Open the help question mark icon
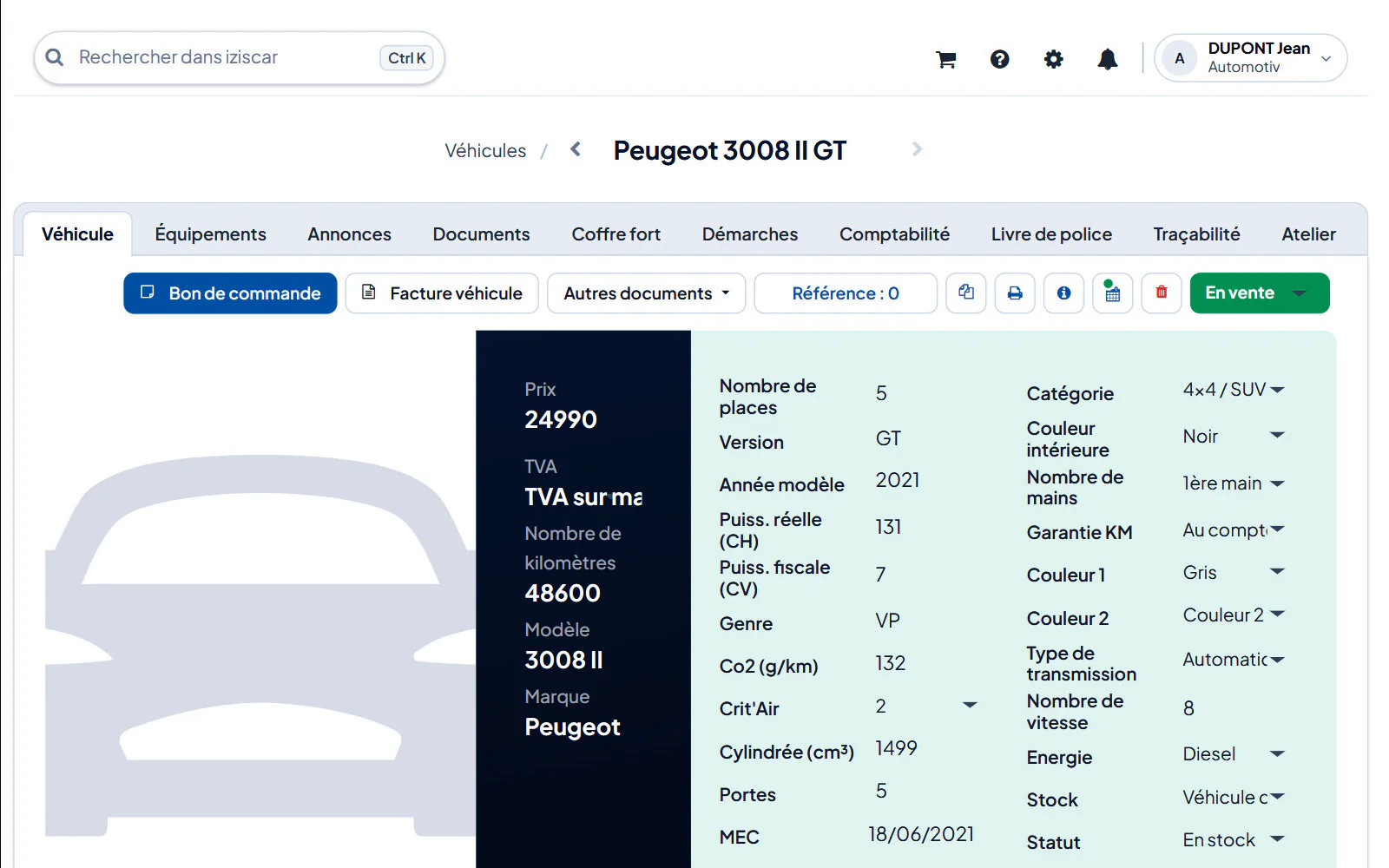 [1000, 59]
